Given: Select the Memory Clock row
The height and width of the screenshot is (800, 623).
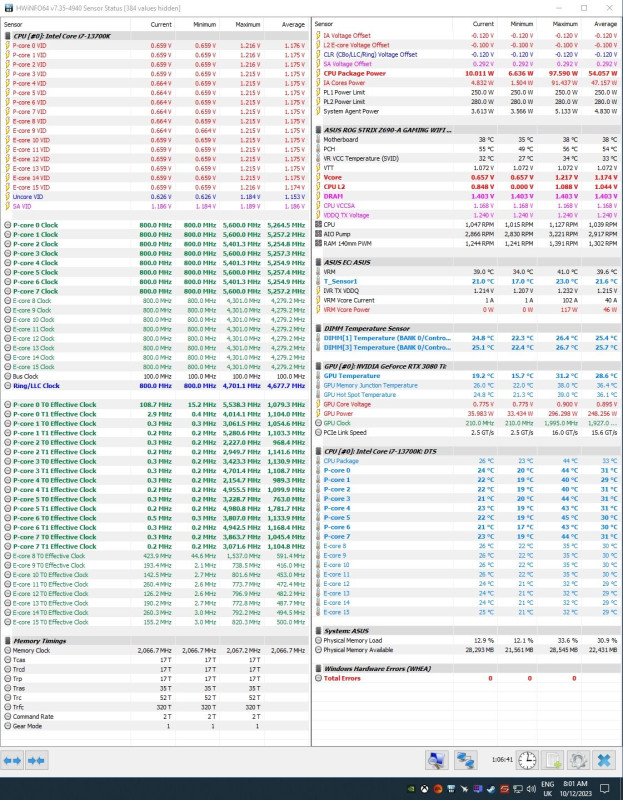Looking at the screenshot, I should (155, 651).
